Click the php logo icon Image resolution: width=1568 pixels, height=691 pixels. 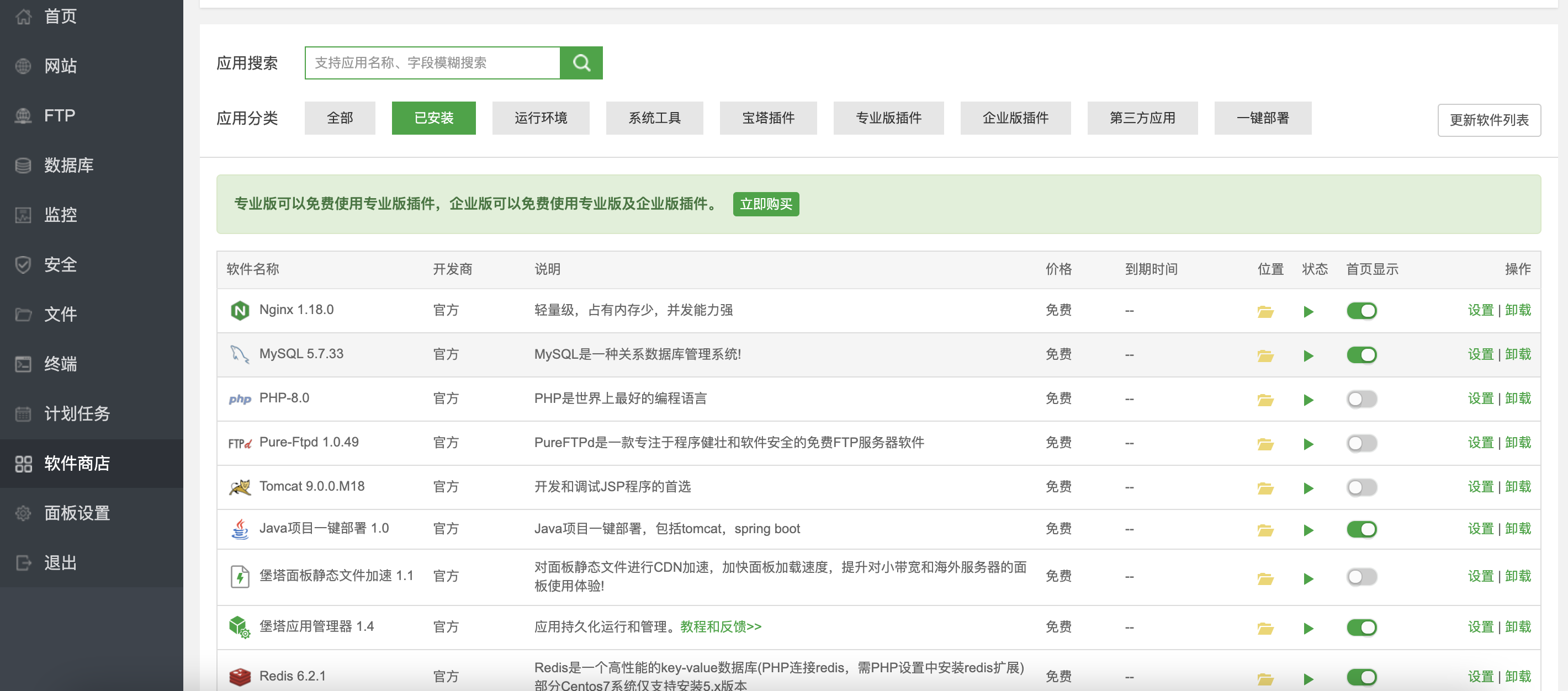(240, 399)
